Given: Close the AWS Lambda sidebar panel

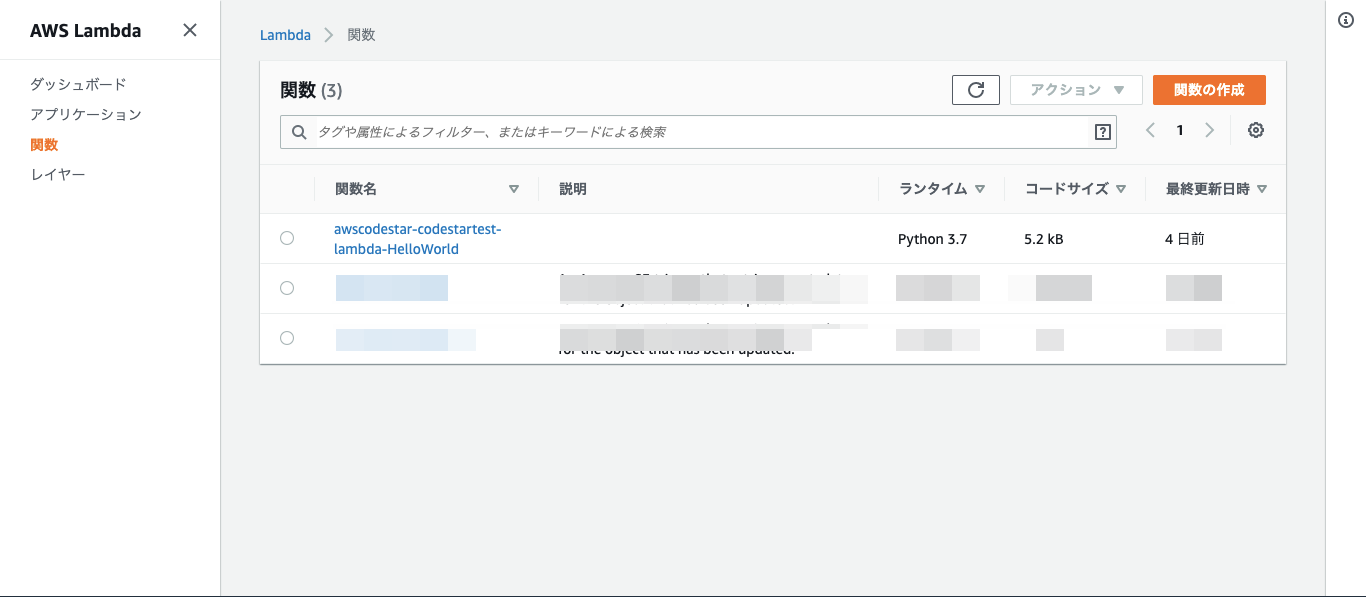Looking at the screenshot, I should [x=190, y=30].
